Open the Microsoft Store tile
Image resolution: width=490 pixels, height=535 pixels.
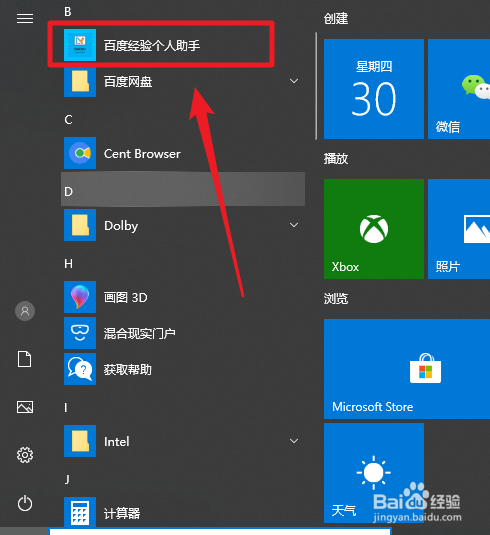pyautogui.click(x=407, y=369)
